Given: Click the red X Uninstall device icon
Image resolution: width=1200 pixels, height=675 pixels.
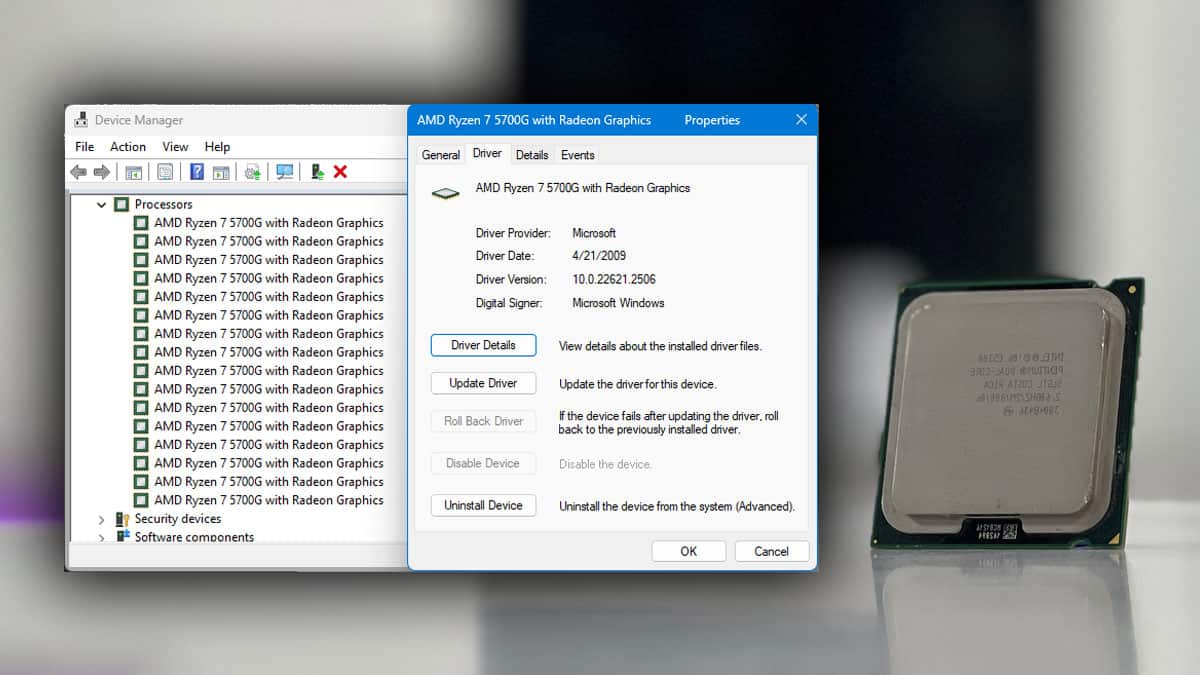Looking at the screenshot, I should (x=341, y=172).
